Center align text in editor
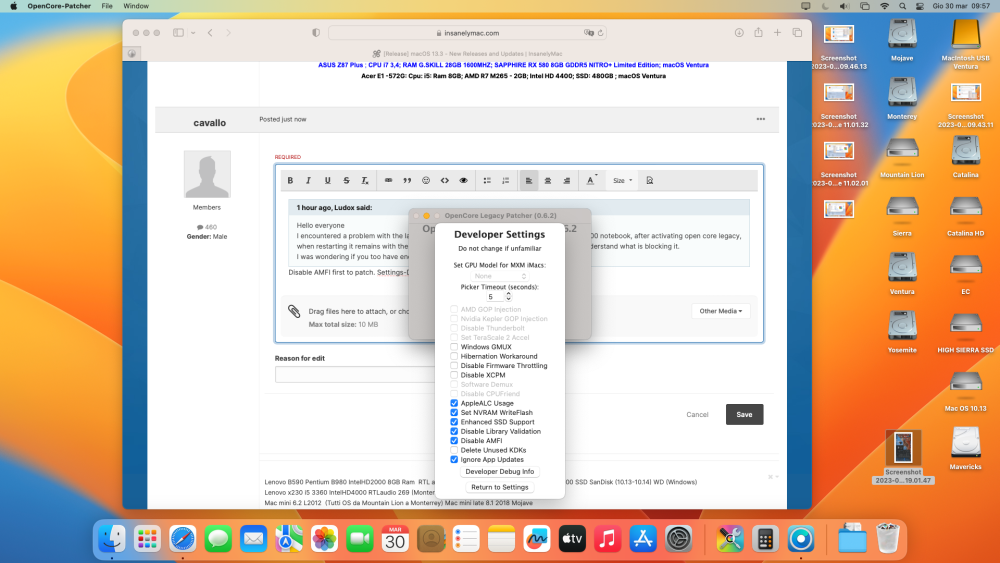Viewport: 1000px width, 563px height. [x=548, y=180]
